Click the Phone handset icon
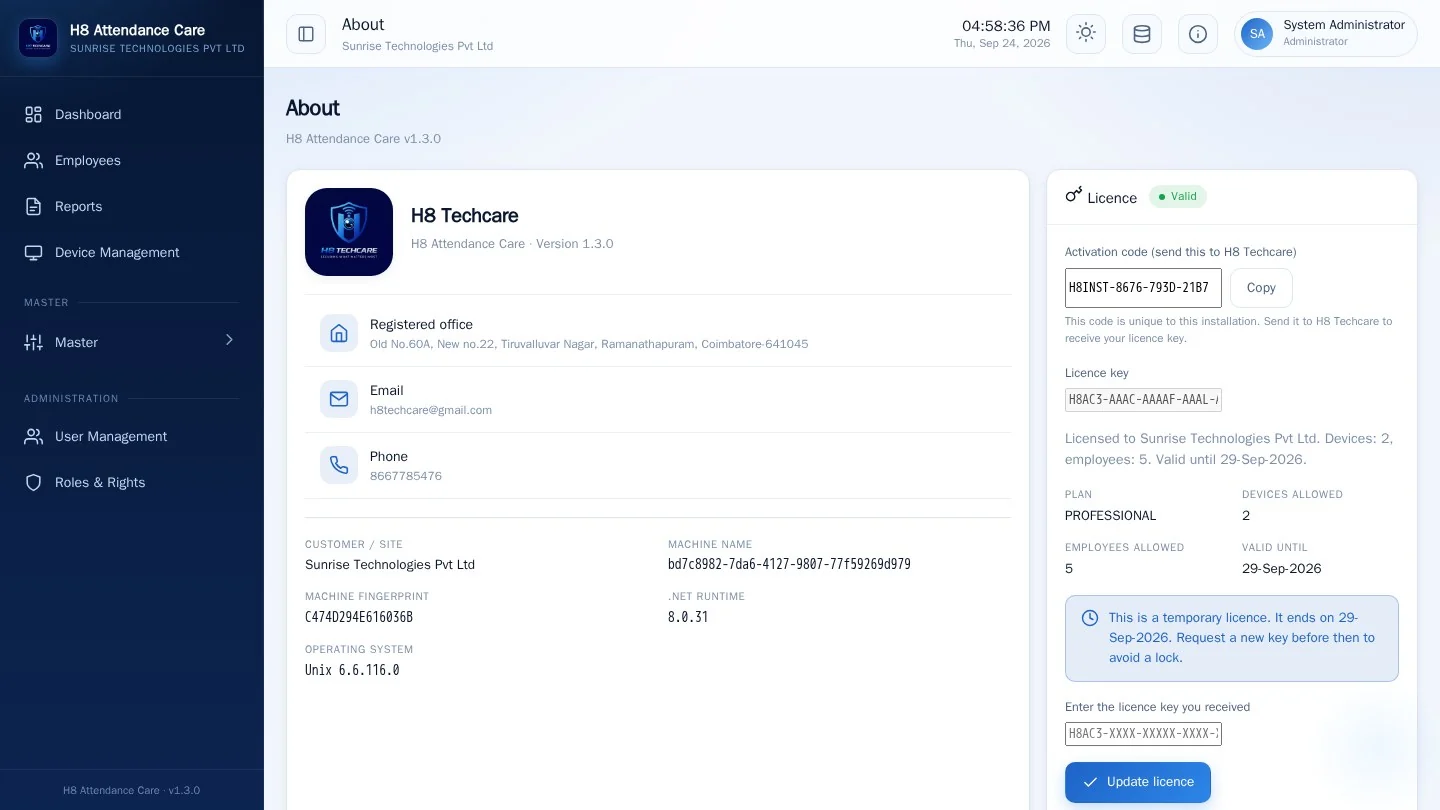Screen dimensions: 1440x810 [x=339, y=465]
